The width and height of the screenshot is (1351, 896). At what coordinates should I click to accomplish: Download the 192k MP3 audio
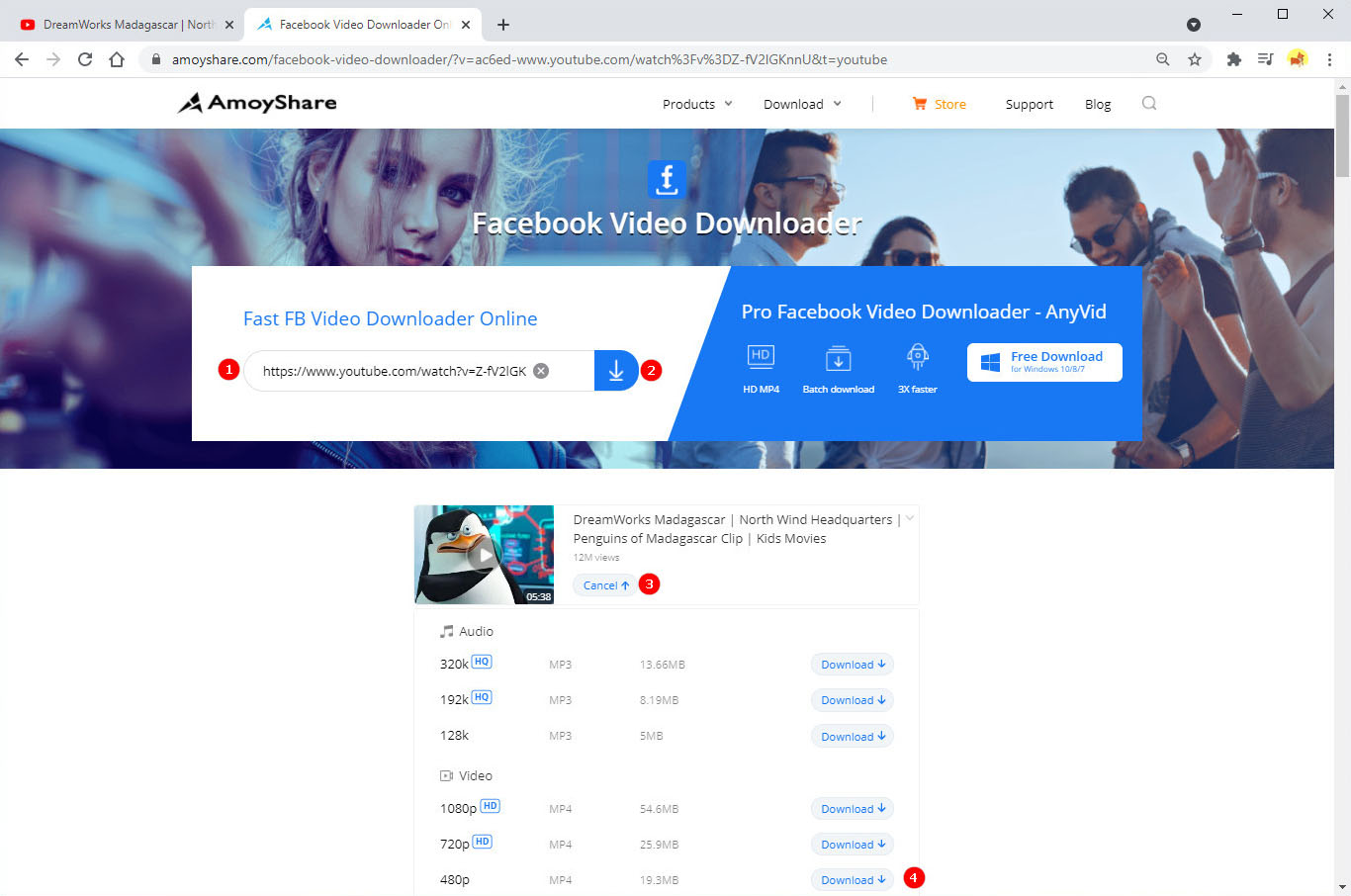(x=853, y=700)
